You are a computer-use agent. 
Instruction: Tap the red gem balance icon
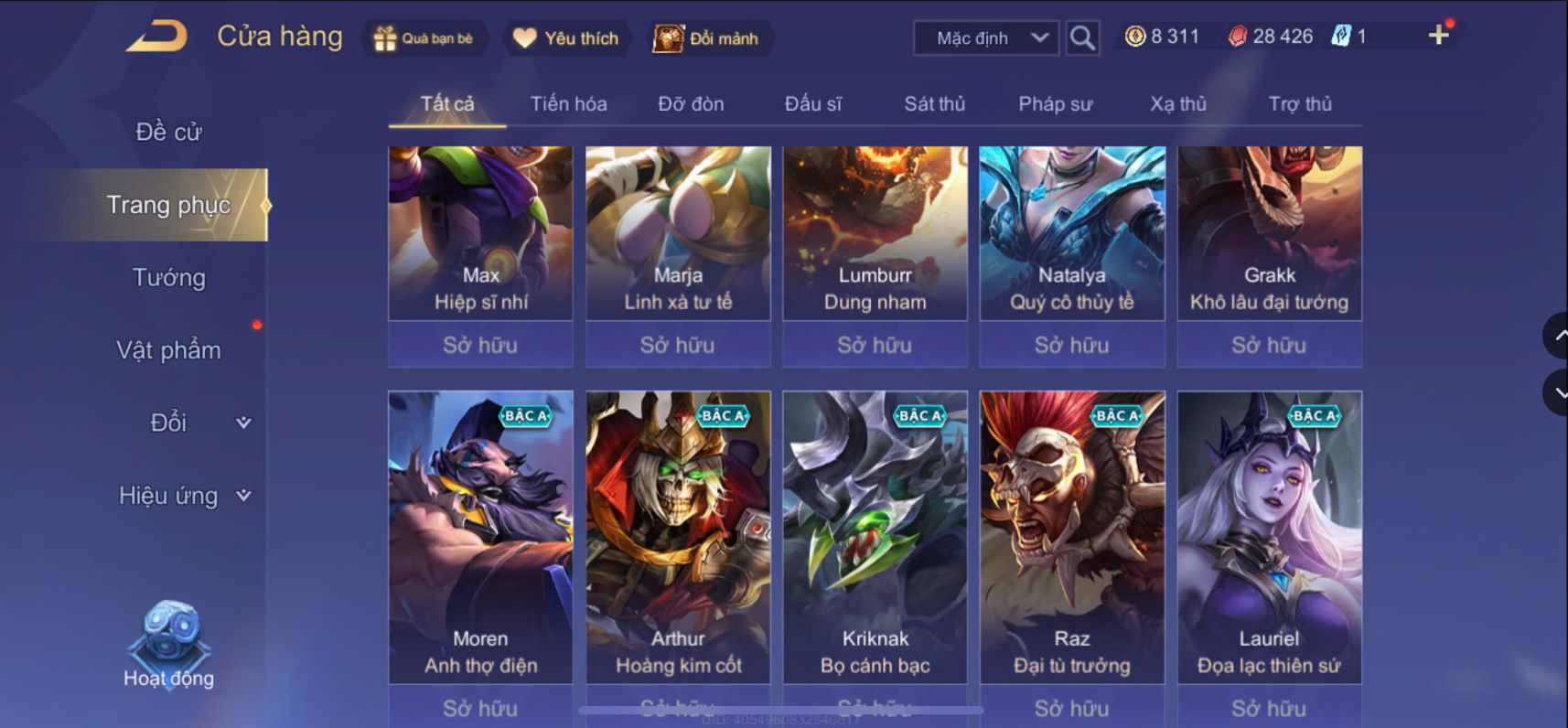point(1237,37)
